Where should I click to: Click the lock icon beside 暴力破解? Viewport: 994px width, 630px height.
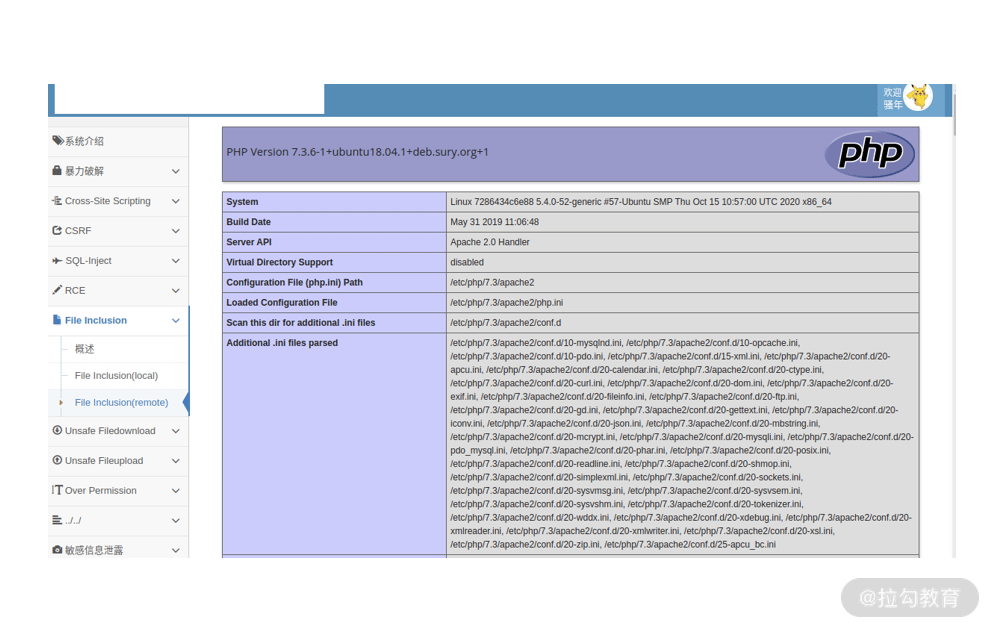[x=57, y=170]
